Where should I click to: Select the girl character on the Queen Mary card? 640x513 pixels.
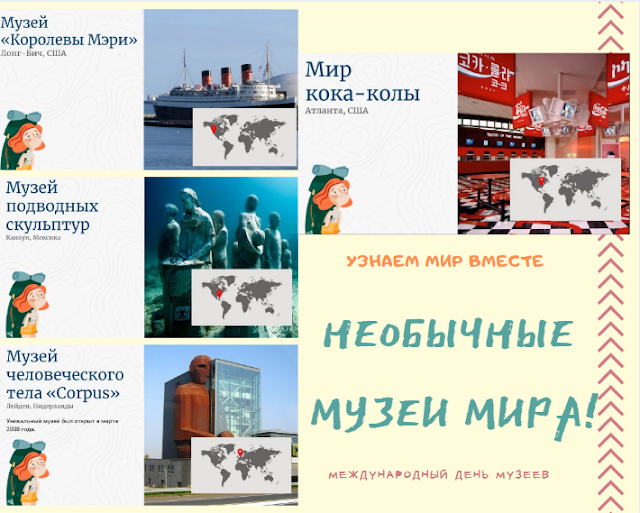(x=23, y=140)
